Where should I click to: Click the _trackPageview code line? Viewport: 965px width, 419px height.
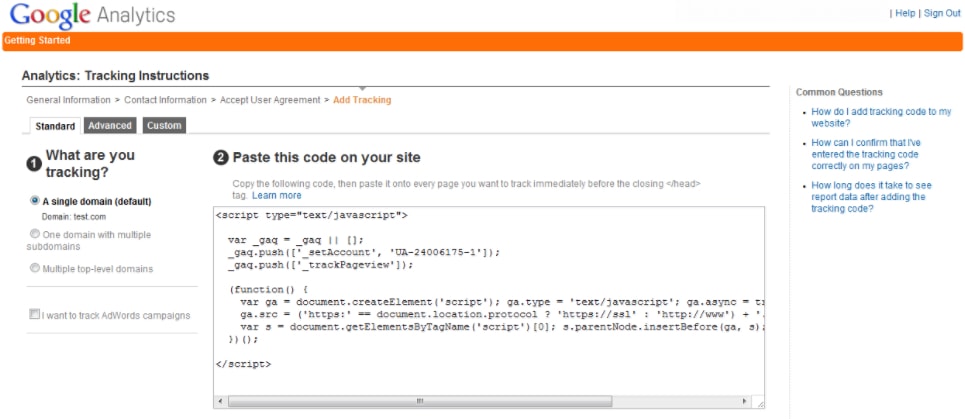(320, 265)
